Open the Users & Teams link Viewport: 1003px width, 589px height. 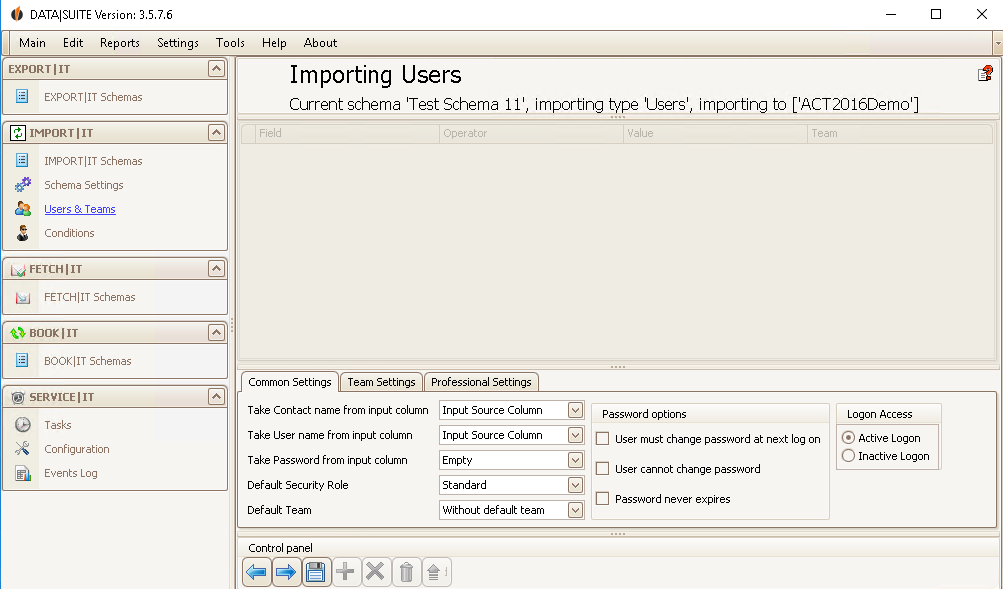80,209
